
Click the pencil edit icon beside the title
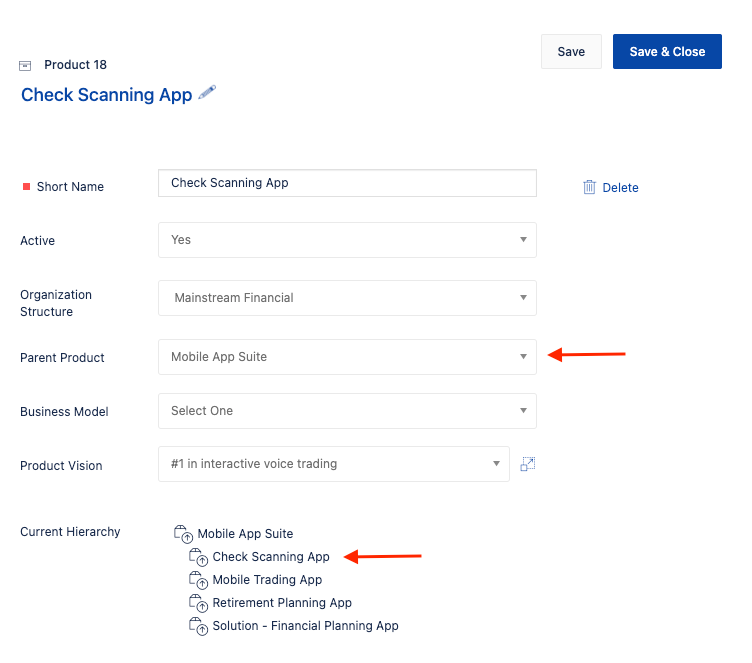click(x=207, y=92)
